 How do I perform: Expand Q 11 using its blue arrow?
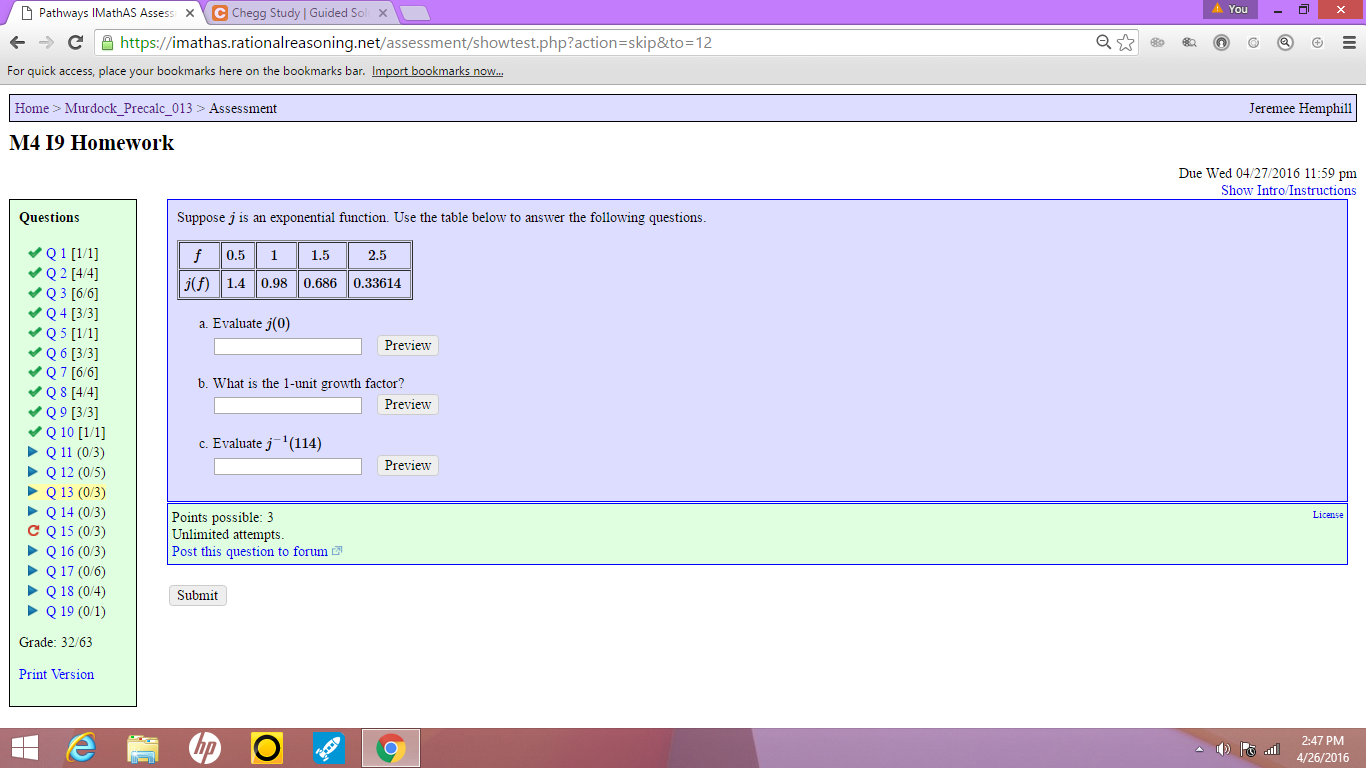tap(33, 452)
